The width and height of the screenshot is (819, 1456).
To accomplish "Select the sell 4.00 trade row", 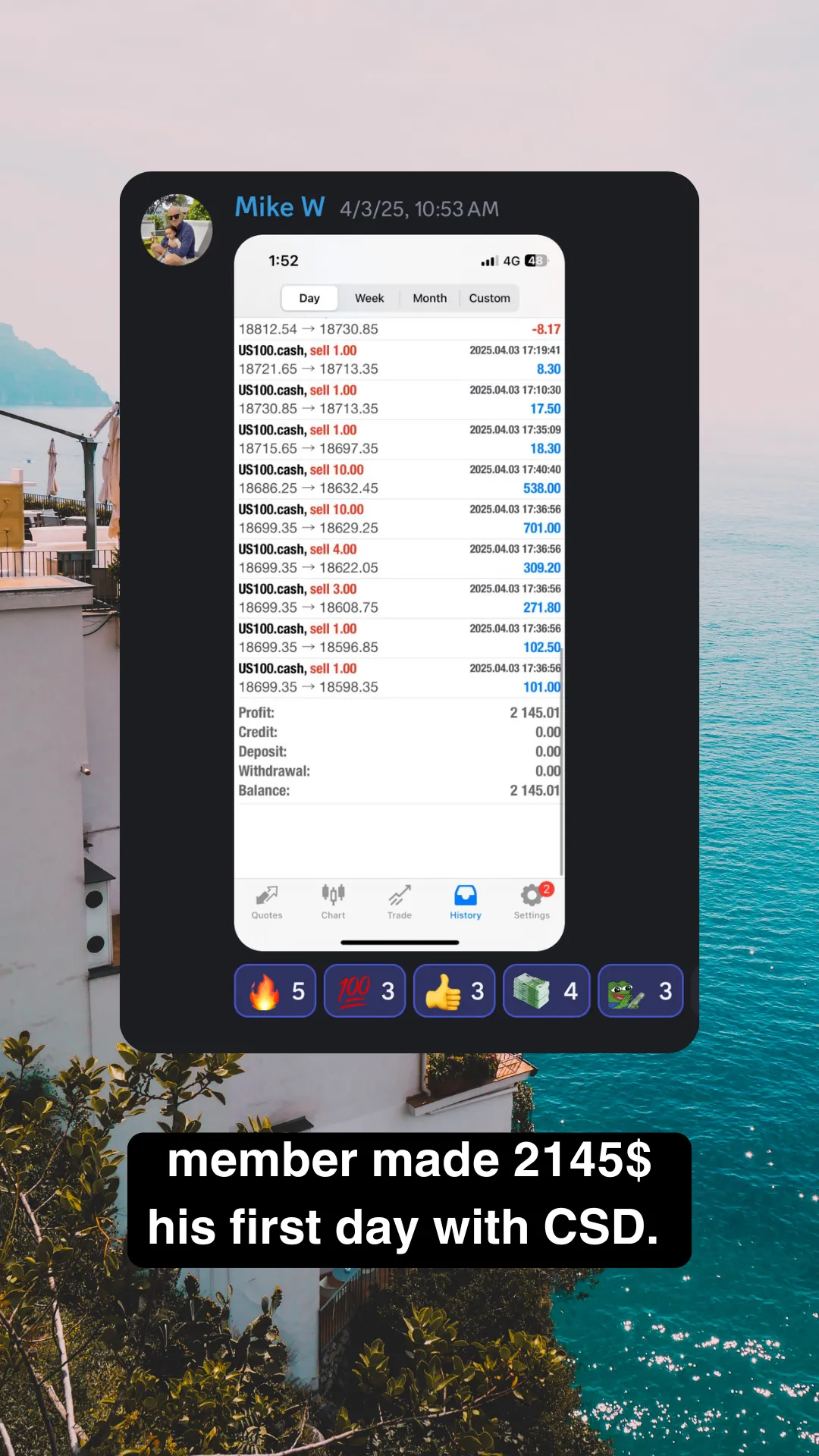I will pos(399,559).
